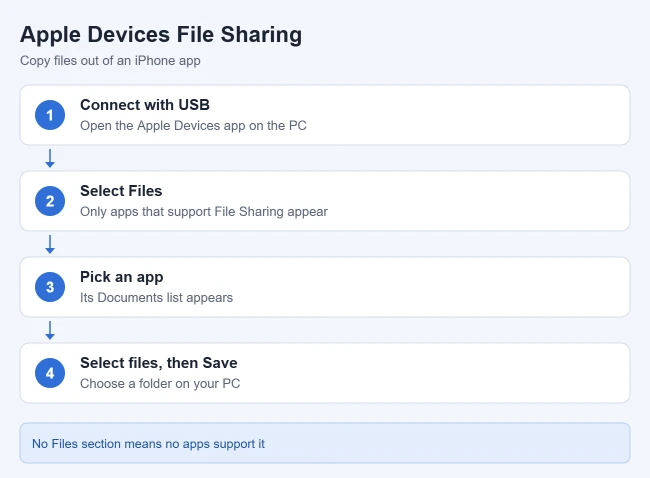Image resolution: width=650 pixels, height=478 pixels.
Task: Click the 'Apple Devices File Sharing' heading
Action: click(x=161, y=35)
